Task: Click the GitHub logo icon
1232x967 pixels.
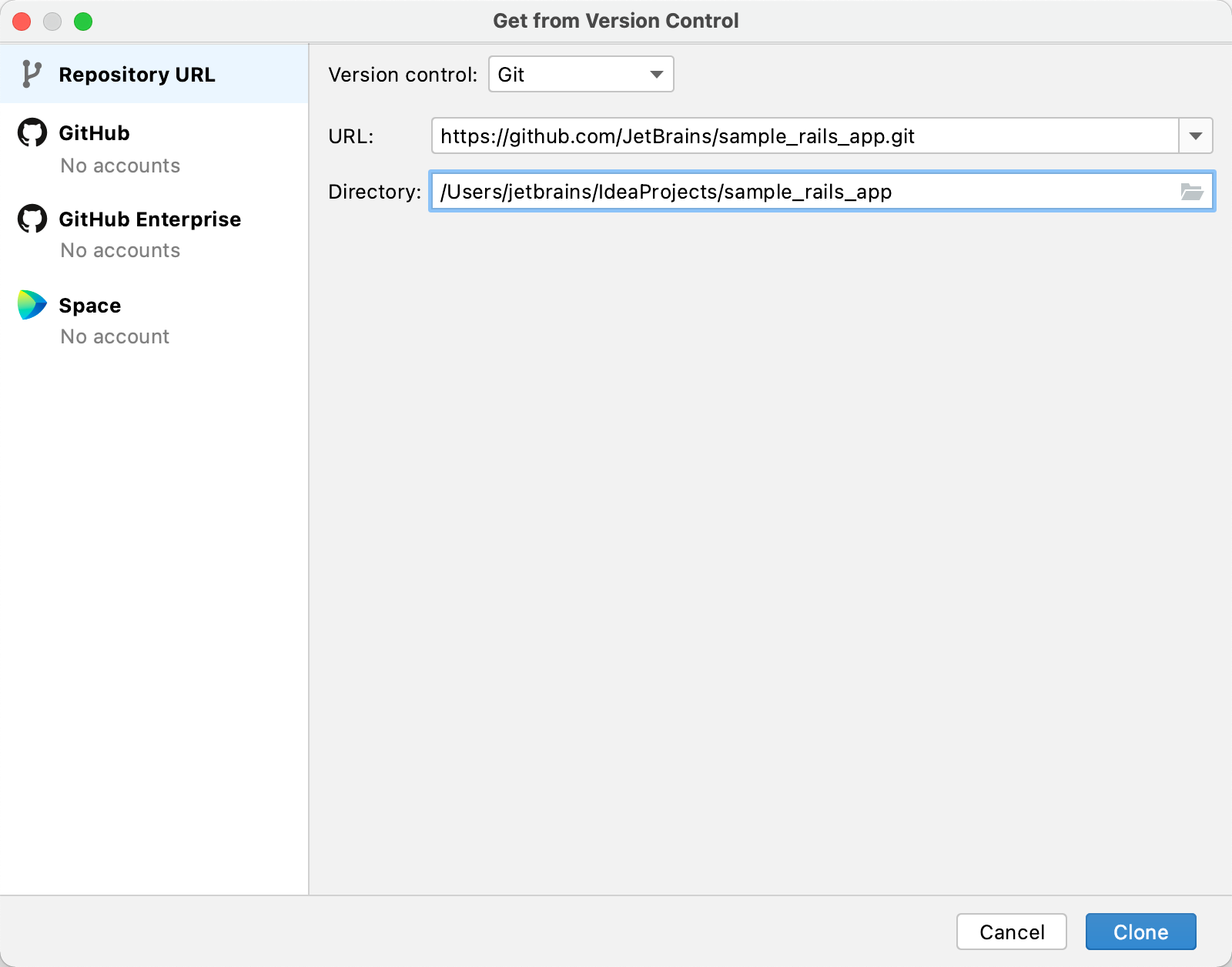Action: click(31, 132)
